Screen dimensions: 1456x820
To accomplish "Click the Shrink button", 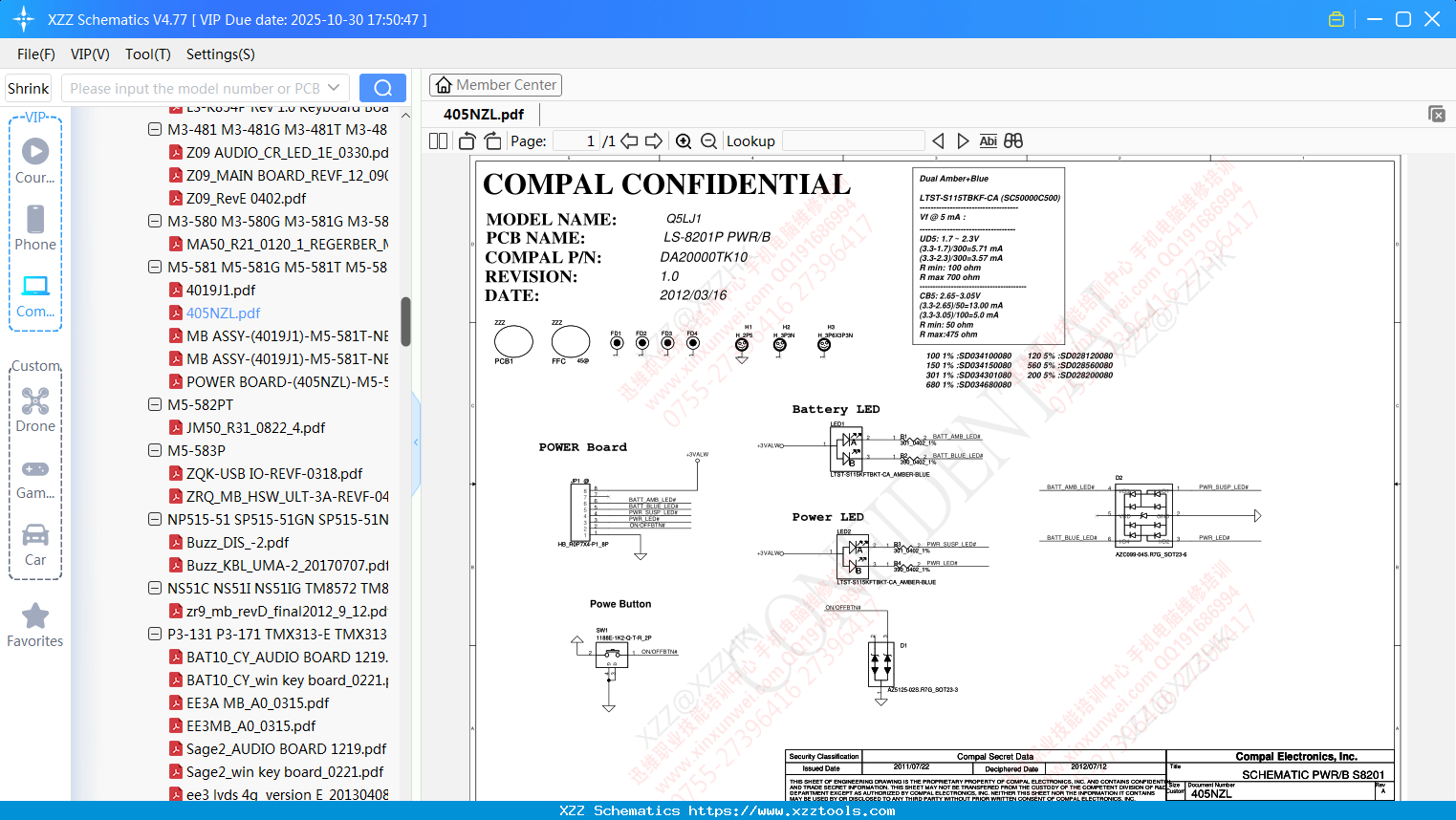I will pyautogui.click(x=29, y=88).
